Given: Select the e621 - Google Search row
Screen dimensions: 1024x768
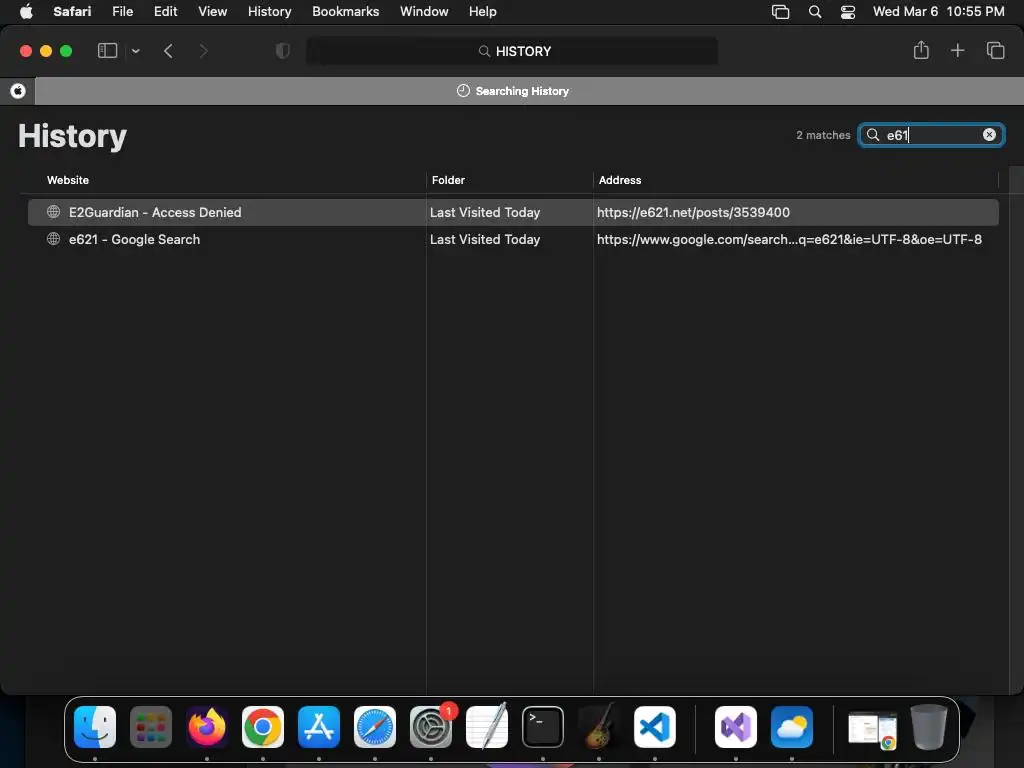Looking at the screenshot, I should 513,239.
